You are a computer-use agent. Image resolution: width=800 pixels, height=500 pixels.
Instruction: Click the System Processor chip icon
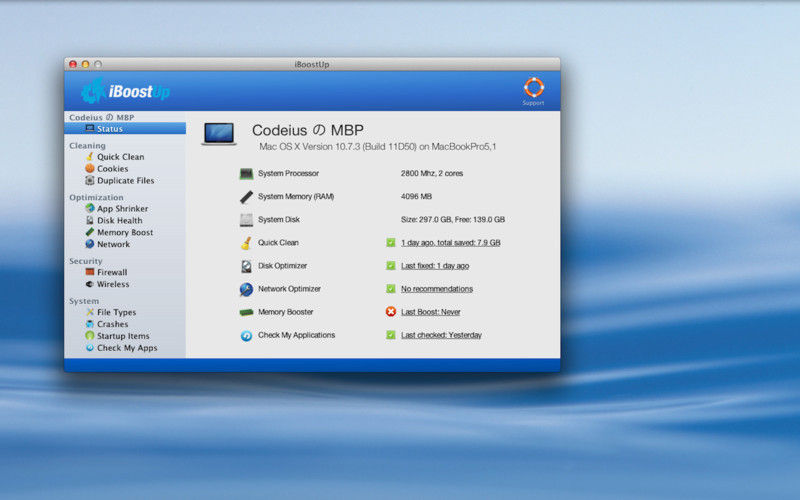(246, 174)
